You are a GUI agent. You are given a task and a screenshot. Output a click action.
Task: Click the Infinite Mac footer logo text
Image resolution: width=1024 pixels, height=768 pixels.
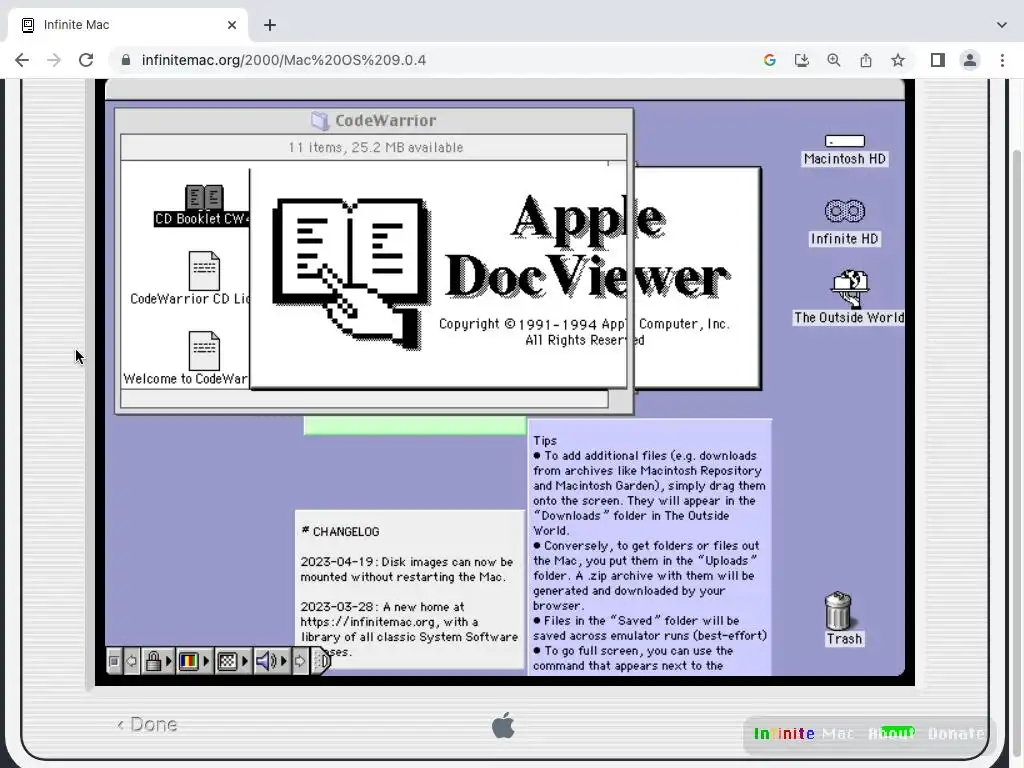pyautogui.click(x=804, y=733)
